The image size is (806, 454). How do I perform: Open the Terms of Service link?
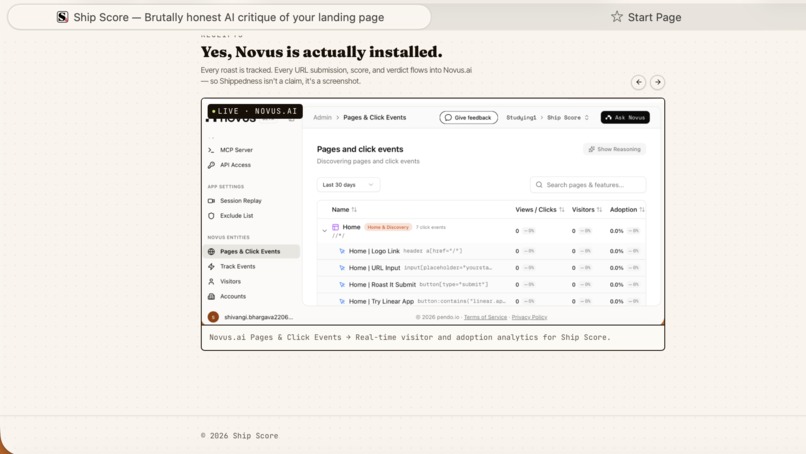pos(485,317)
